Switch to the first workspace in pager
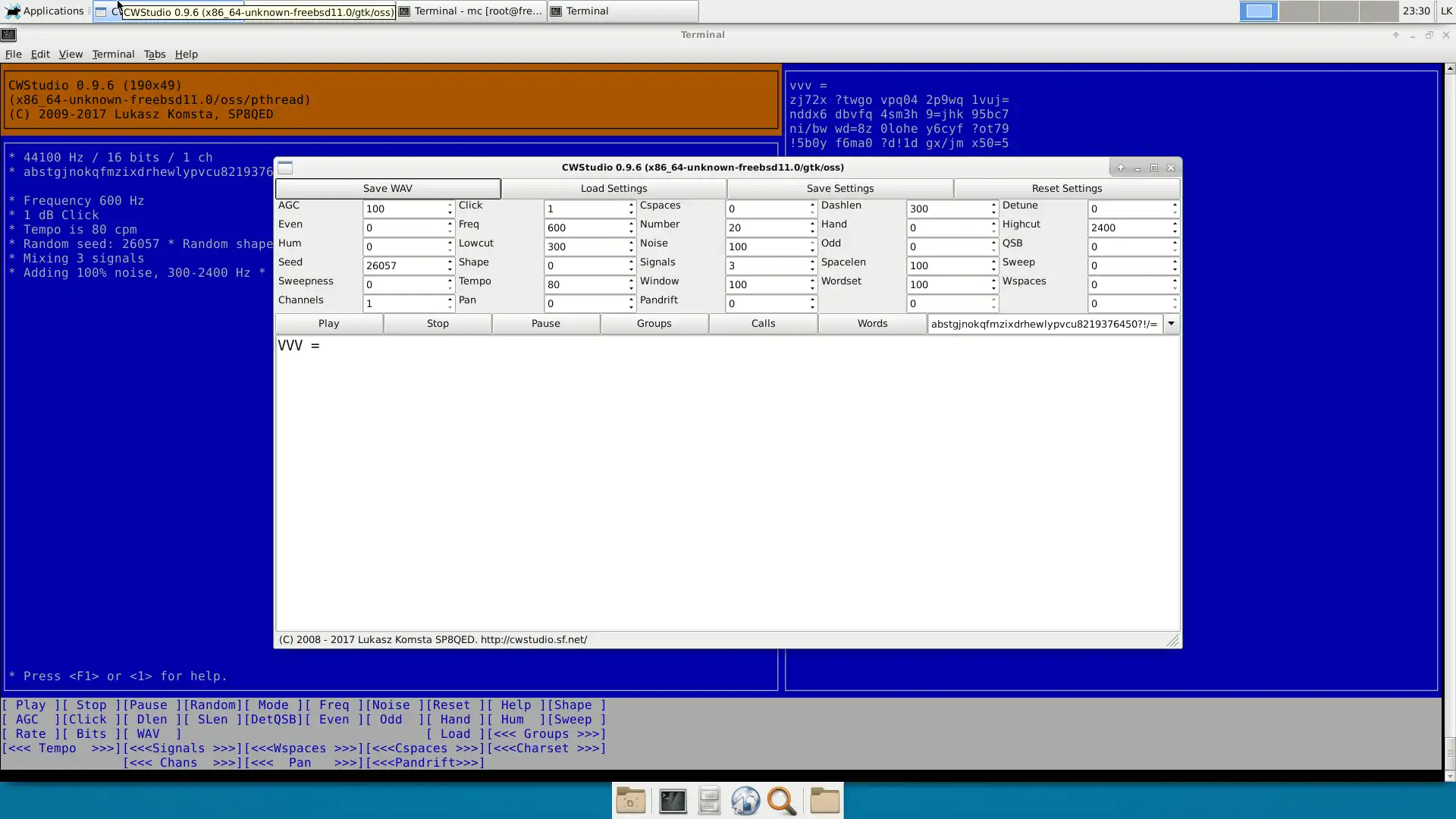Screen dimensions: 1456x819 click(x=1259, y=11)
